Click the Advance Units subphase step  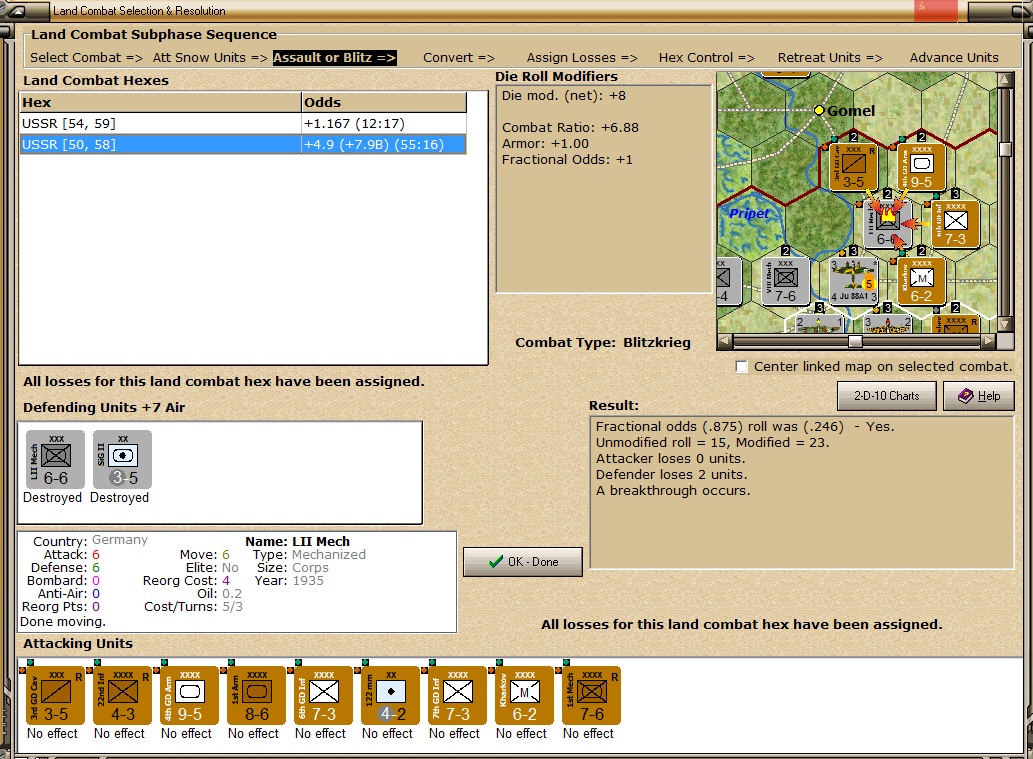(954, 58)
